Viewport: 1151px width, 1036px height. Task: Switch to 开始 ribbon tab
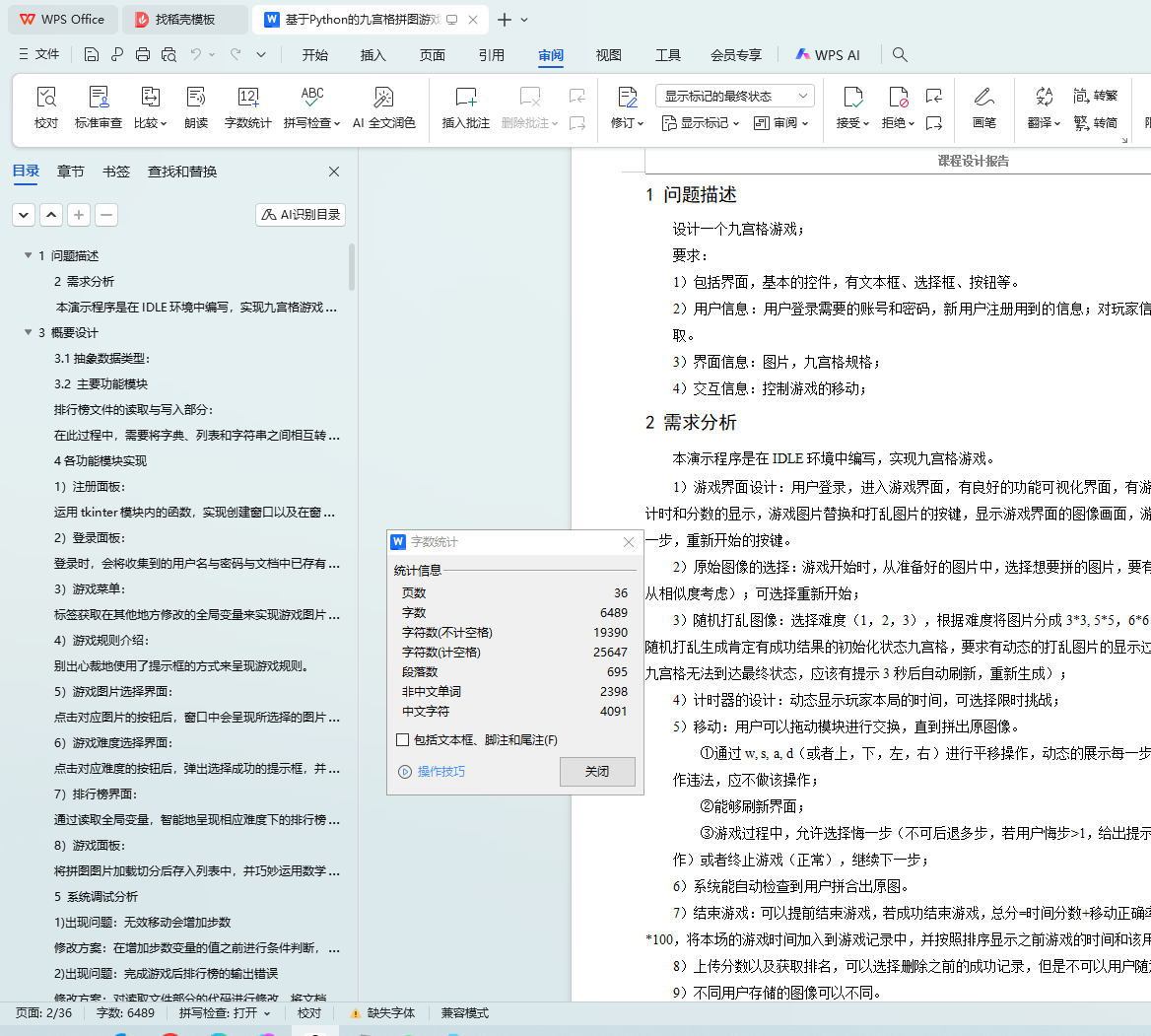[x=315, y=55]
